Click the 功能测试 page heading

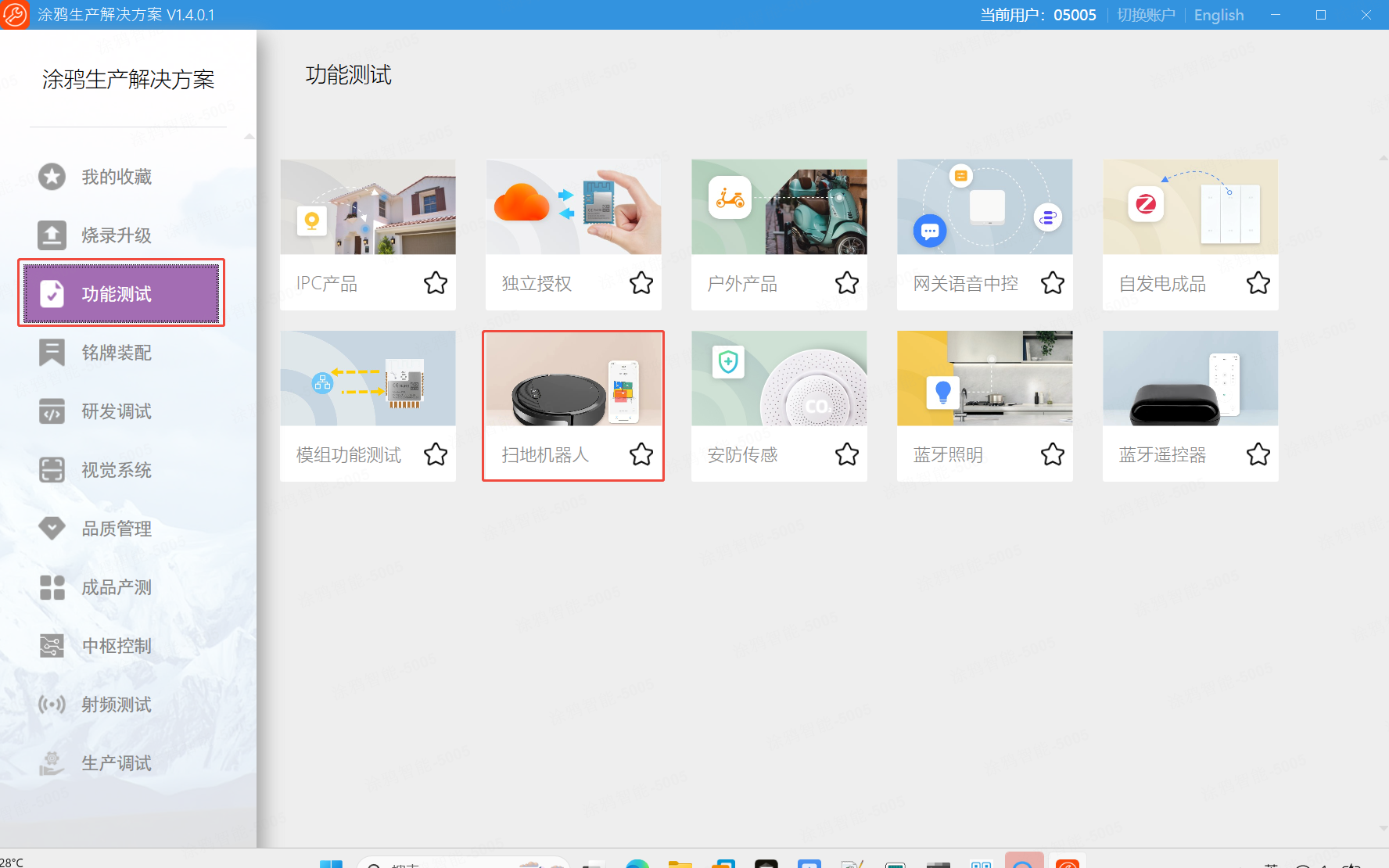(x=348, y=75)
